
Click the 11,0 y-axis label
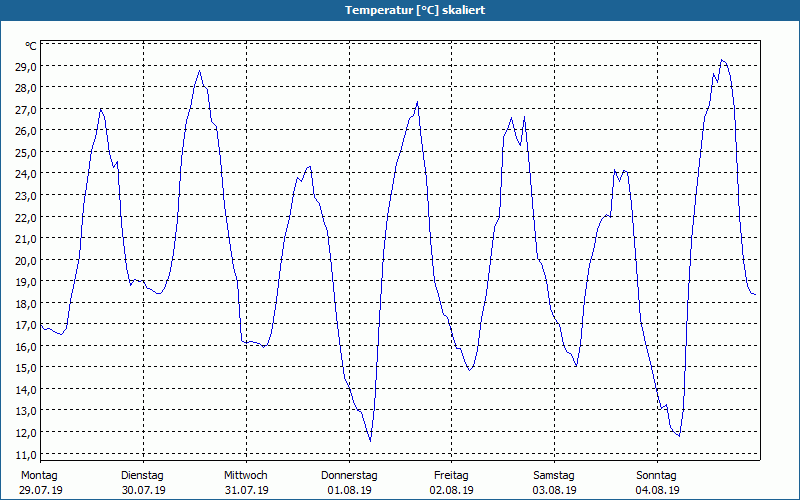(27, 454)
